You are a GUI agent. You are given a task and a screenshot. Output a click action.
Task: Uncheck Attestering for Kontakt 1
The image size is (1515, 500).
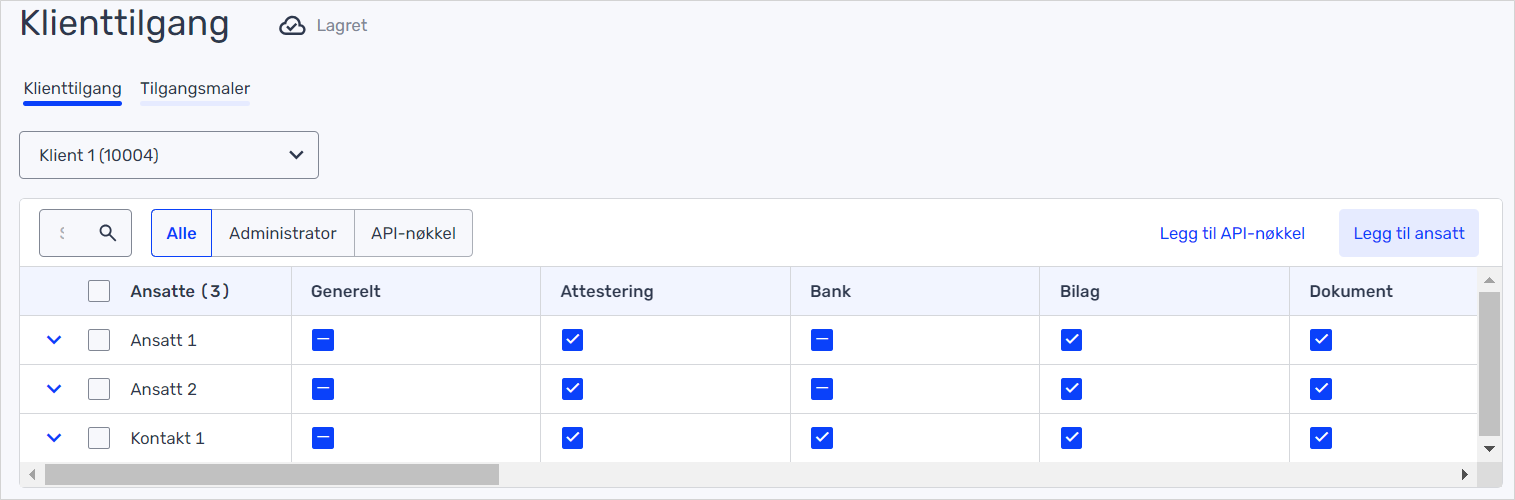click(572, 438)
